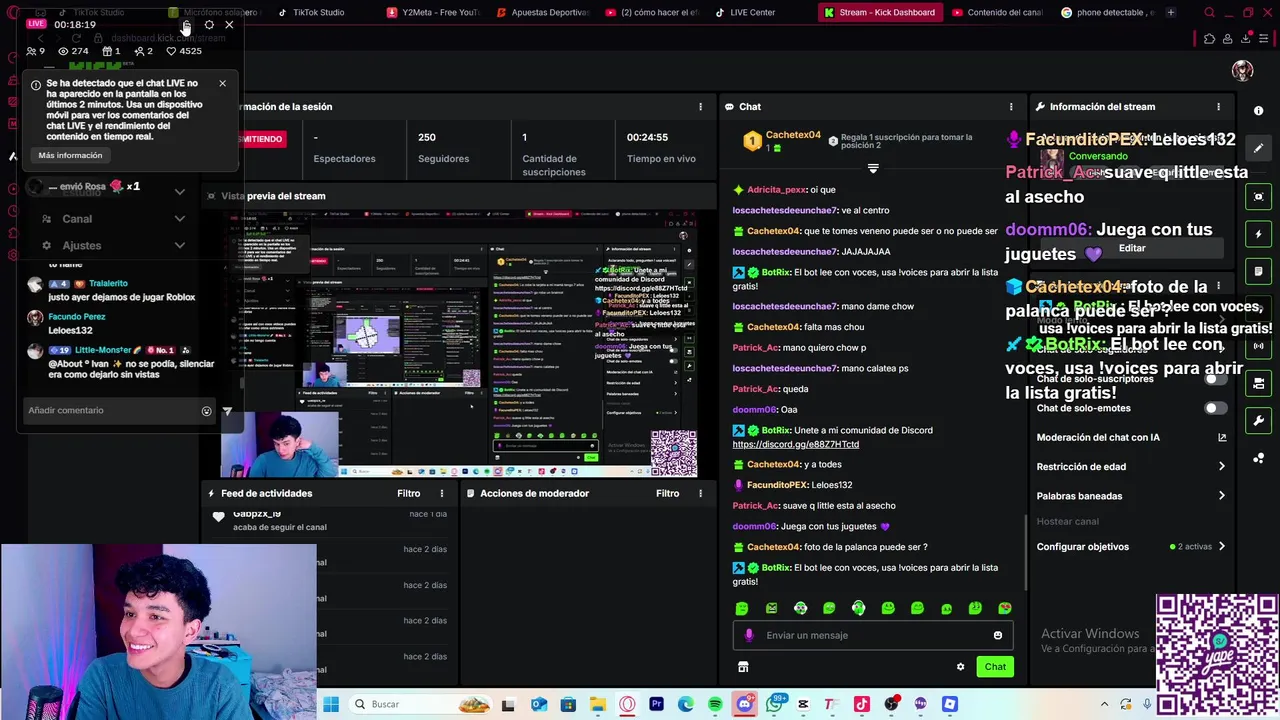This screenshot has width=1280, height=720.
Task: Click the green Chat send button
Action: tap(995, 667)
